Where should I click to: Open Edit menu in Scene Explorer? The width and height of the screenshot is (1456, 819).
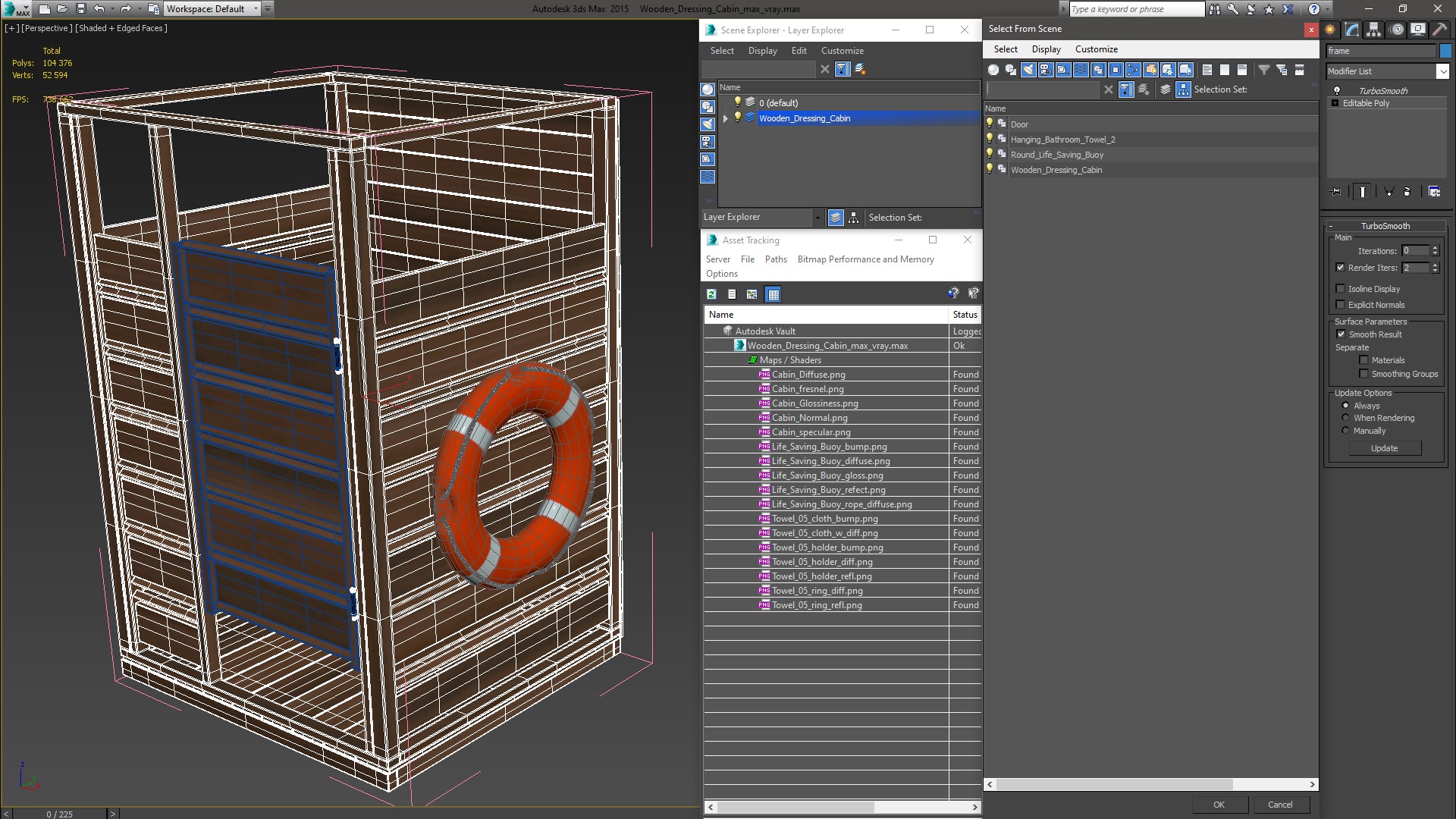point(799,51)
